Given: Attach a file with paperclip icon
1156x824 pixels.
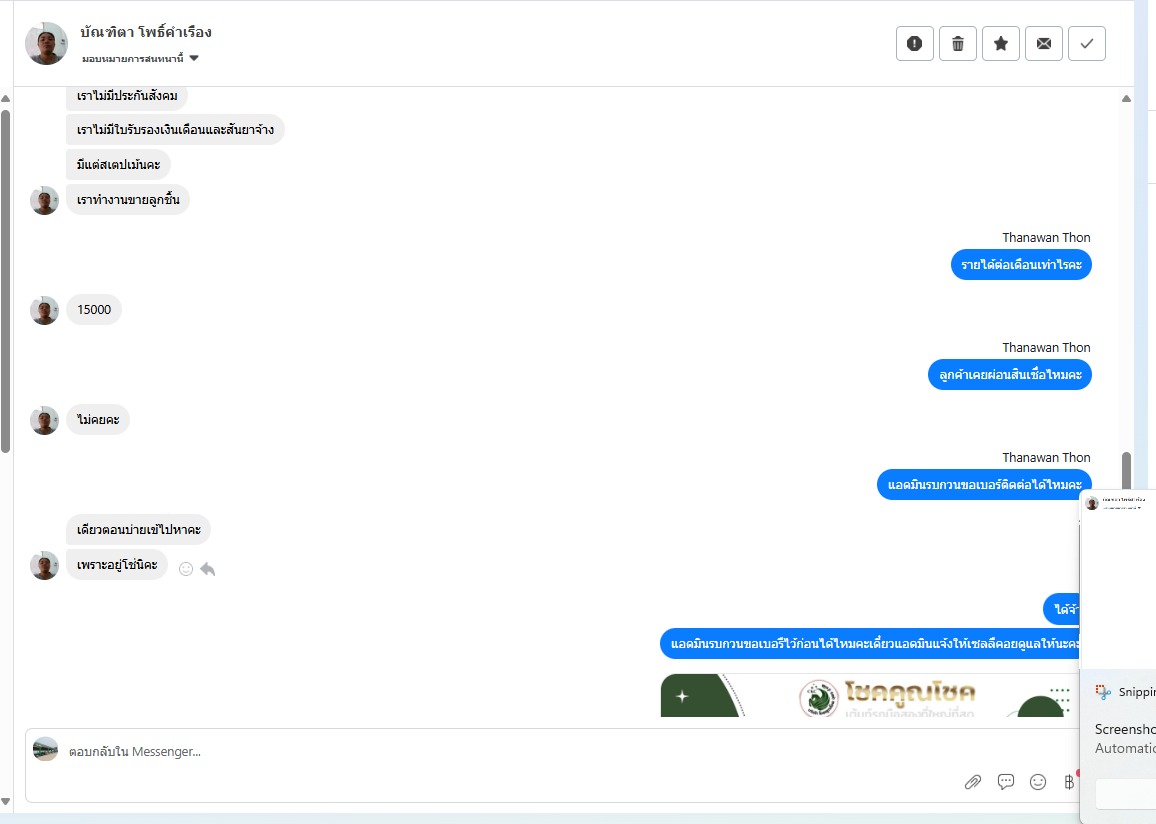Looking at the screenshot, I should coord(973,782).
